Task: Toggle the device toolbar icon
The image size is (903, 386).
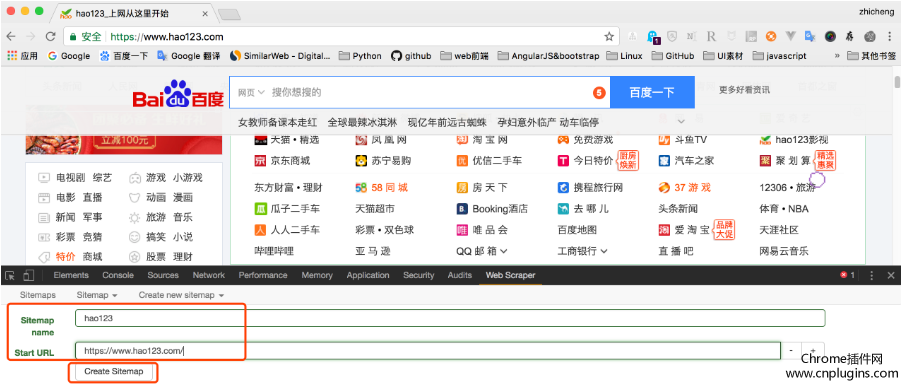Action: 29,275
